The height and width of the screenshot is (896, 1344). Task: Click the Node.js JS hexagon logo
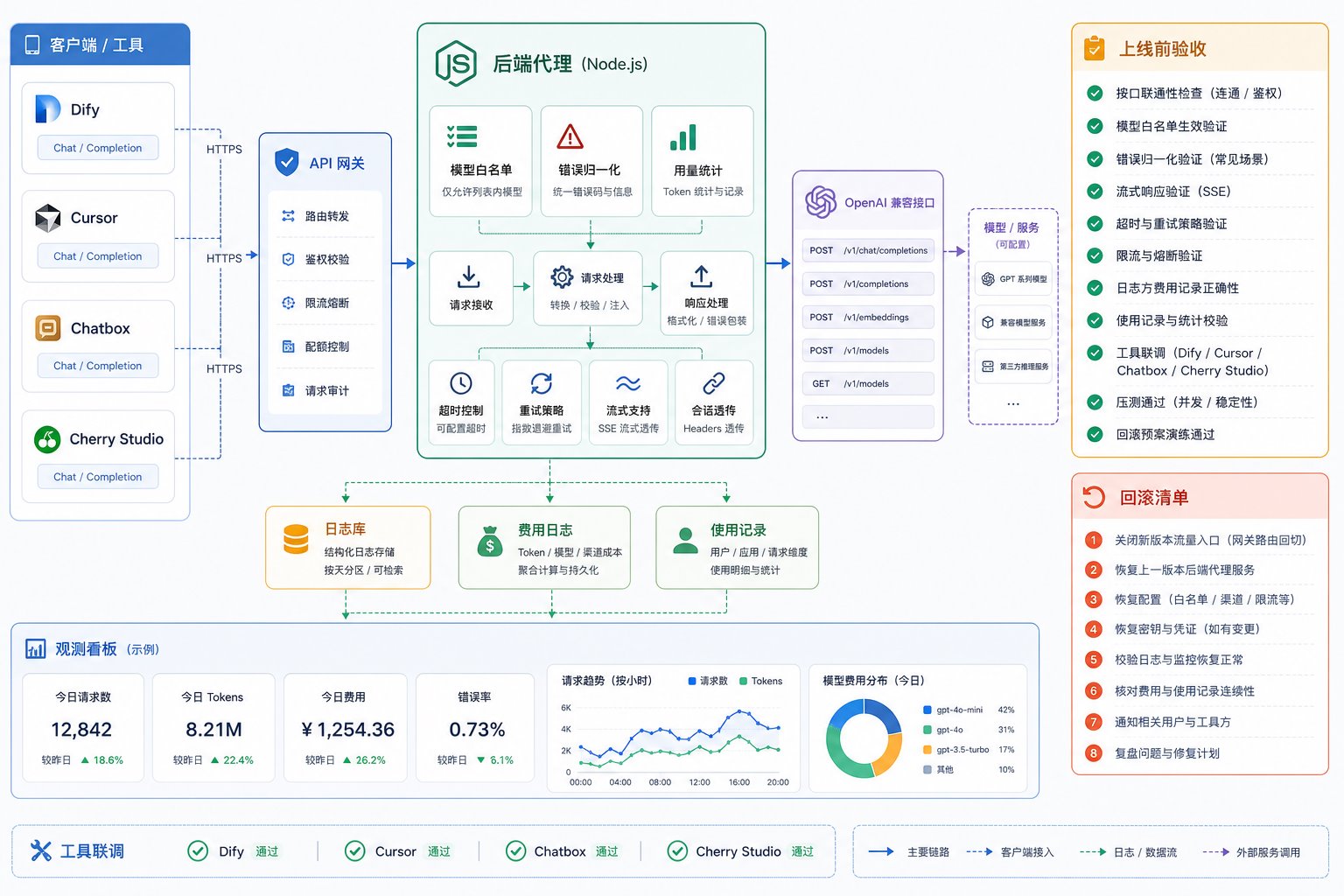point(456,63)
